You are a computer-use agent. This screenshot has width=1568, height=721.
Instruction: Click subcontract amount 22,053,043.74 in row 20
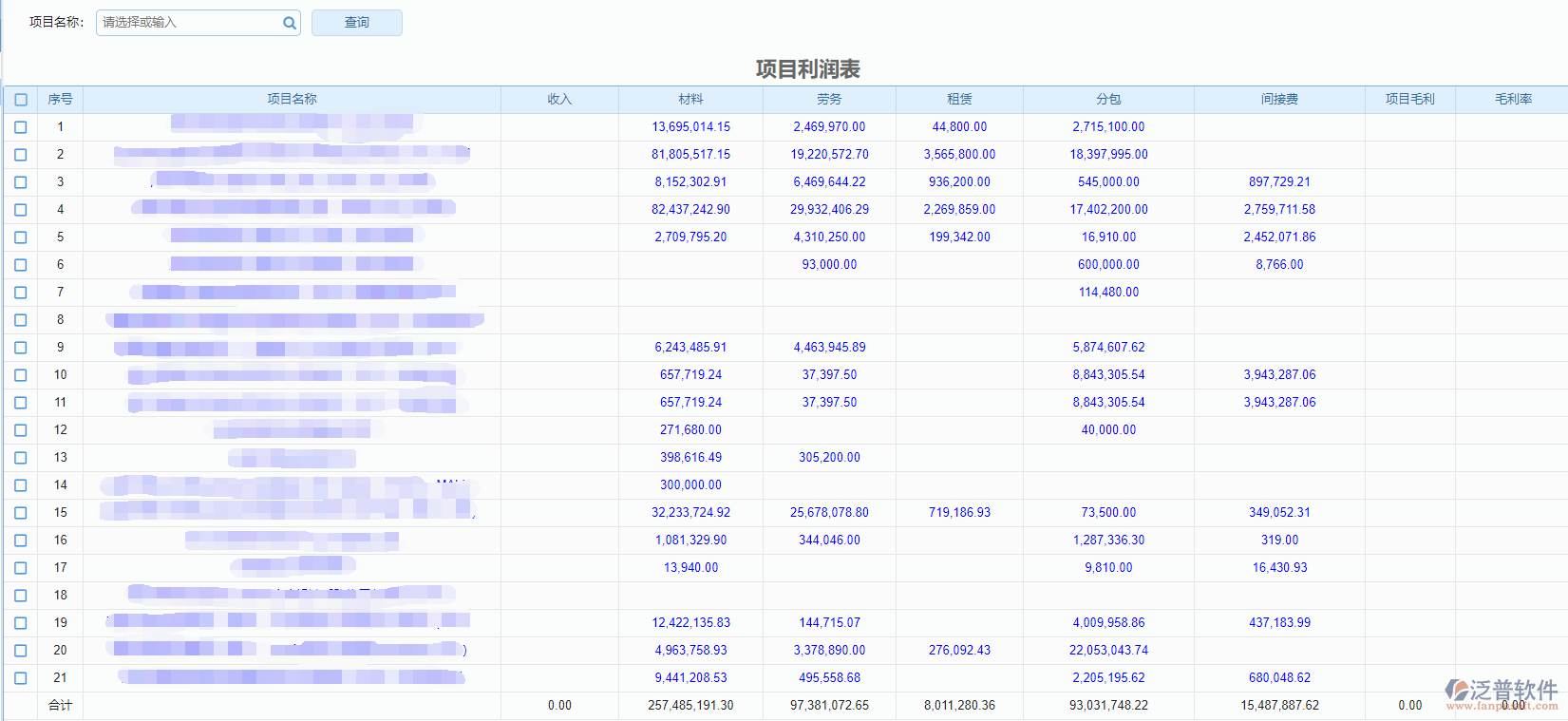tap(1108, 651)
